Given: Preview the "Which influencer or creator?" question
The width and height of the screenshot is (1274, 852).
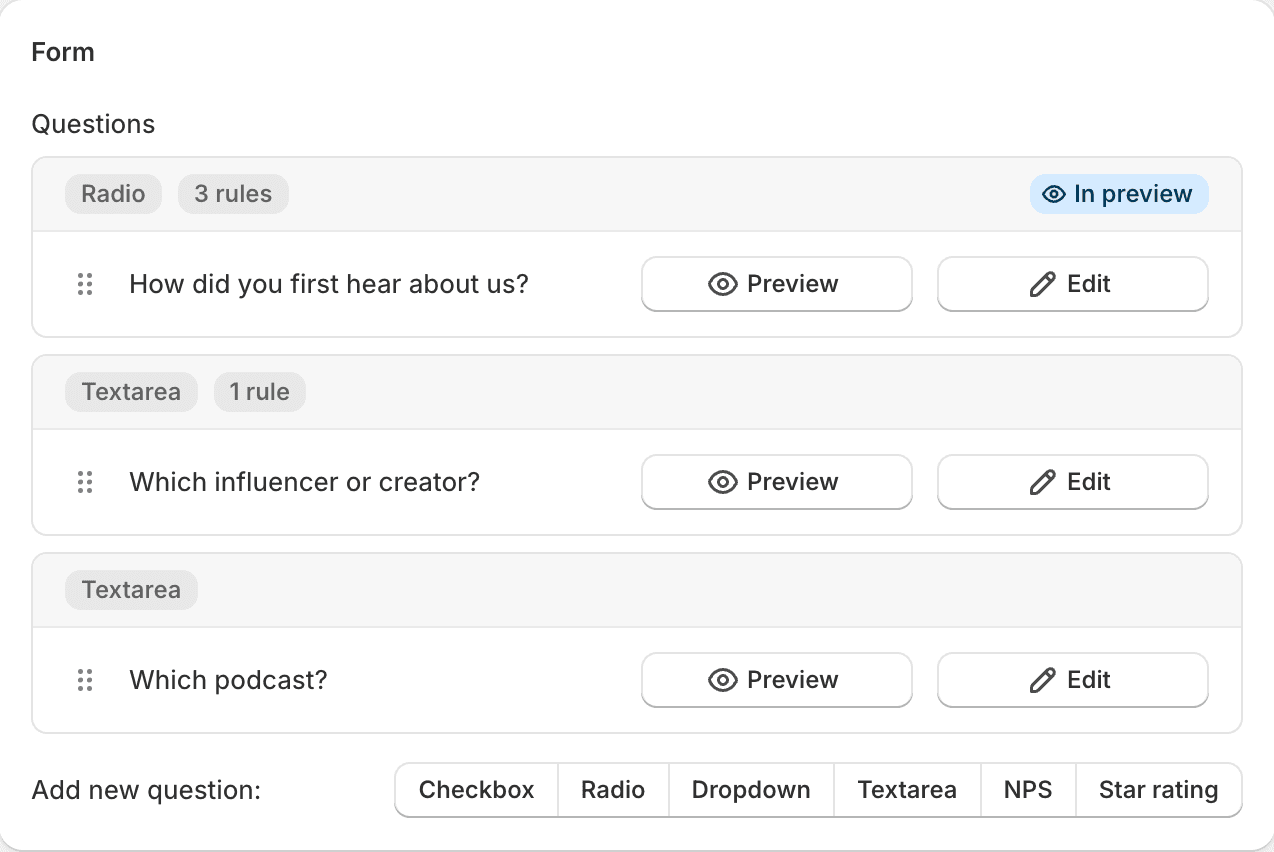Looking at the screenshot, I should [x=776, y=482].
